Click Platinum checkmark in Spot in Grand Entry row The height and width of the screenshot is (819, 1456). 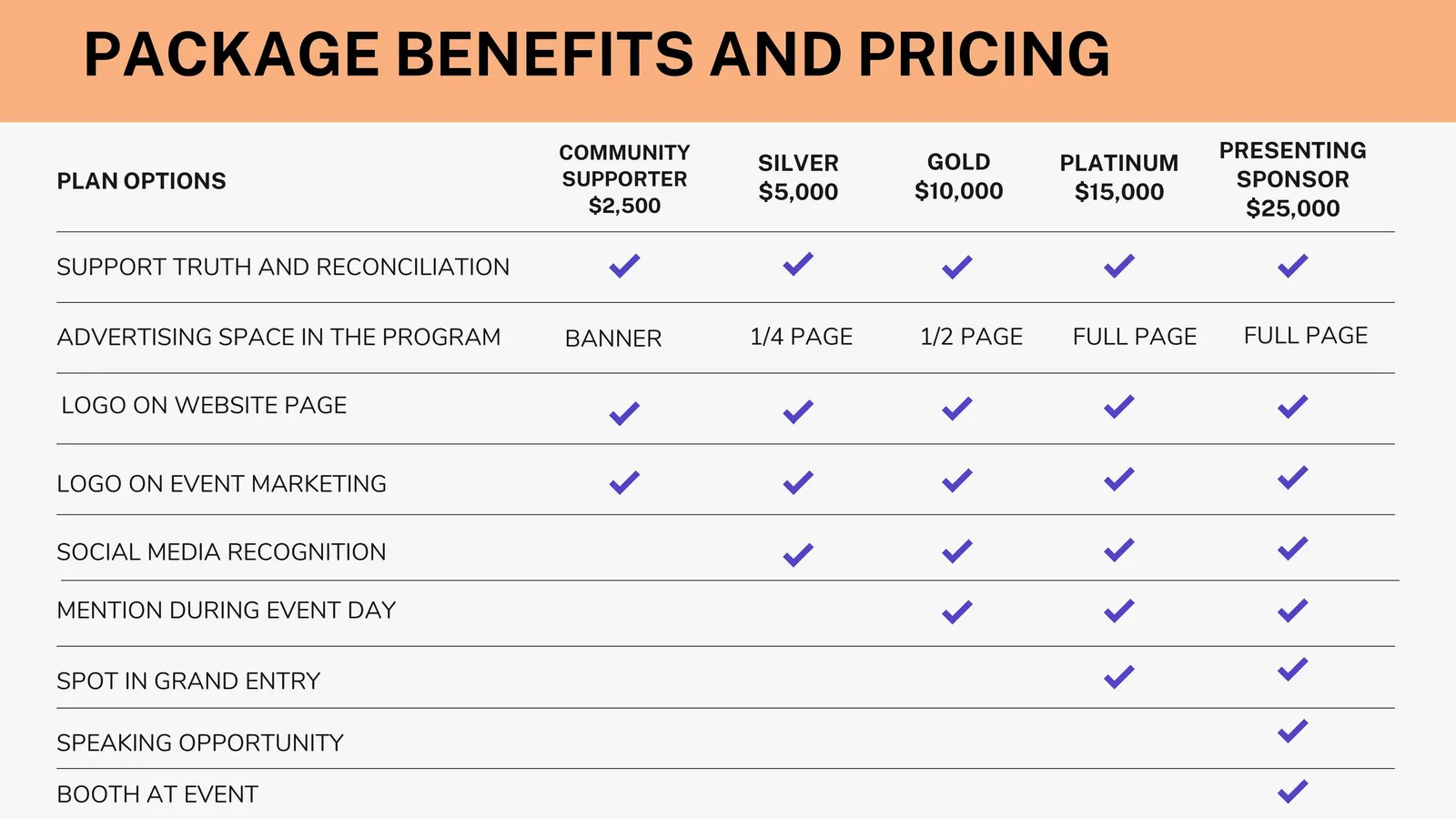[x=1119, y=677]
